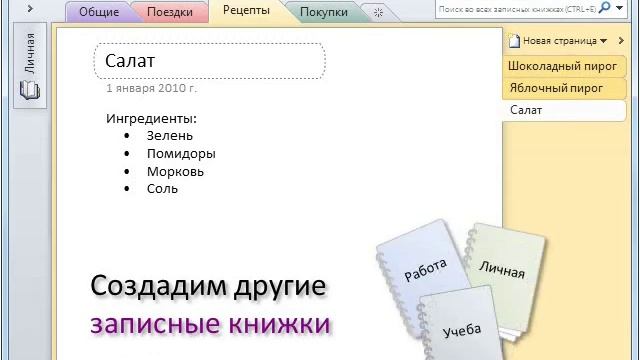Select the Рецепты section tab

(246, 10)
